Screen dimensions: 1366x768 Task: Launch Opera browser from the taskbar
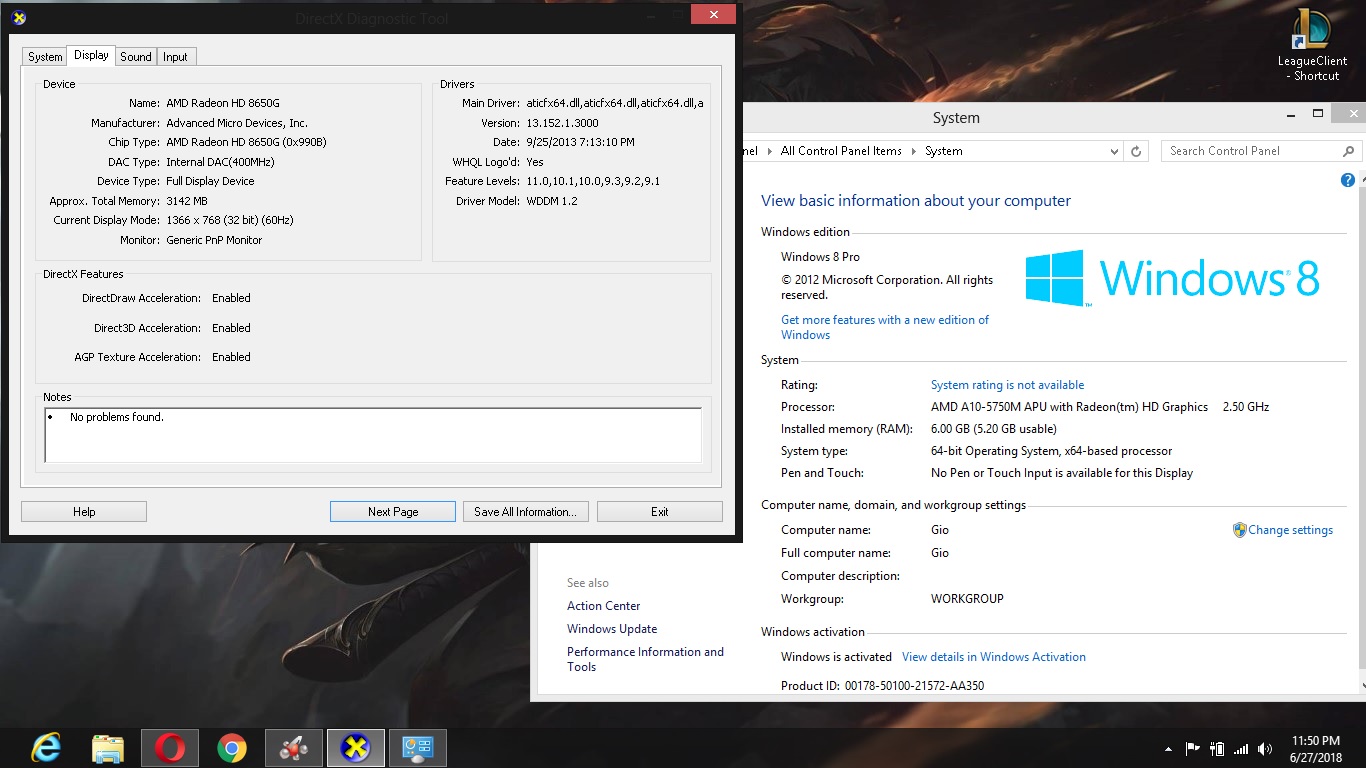[170, 748]
